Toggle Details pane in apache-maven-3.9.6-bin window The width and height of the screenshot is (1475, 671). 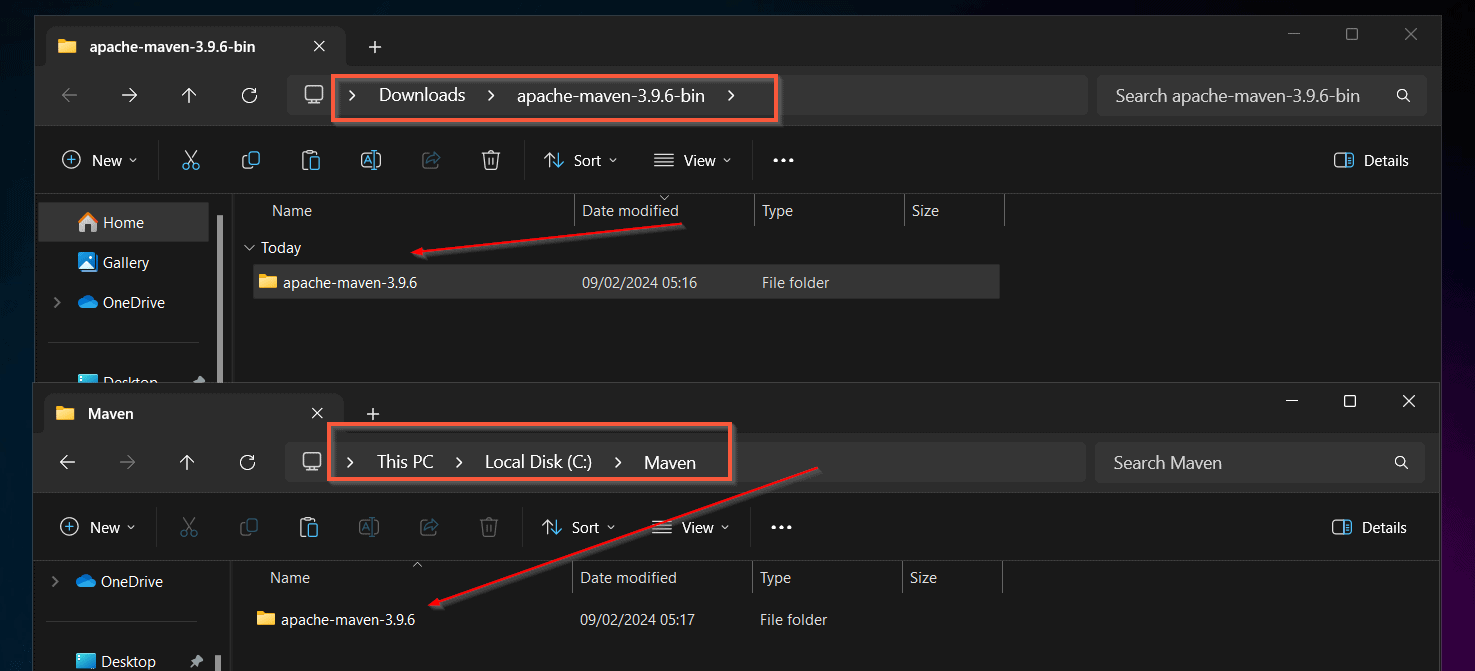click(x=1371, y=160)
